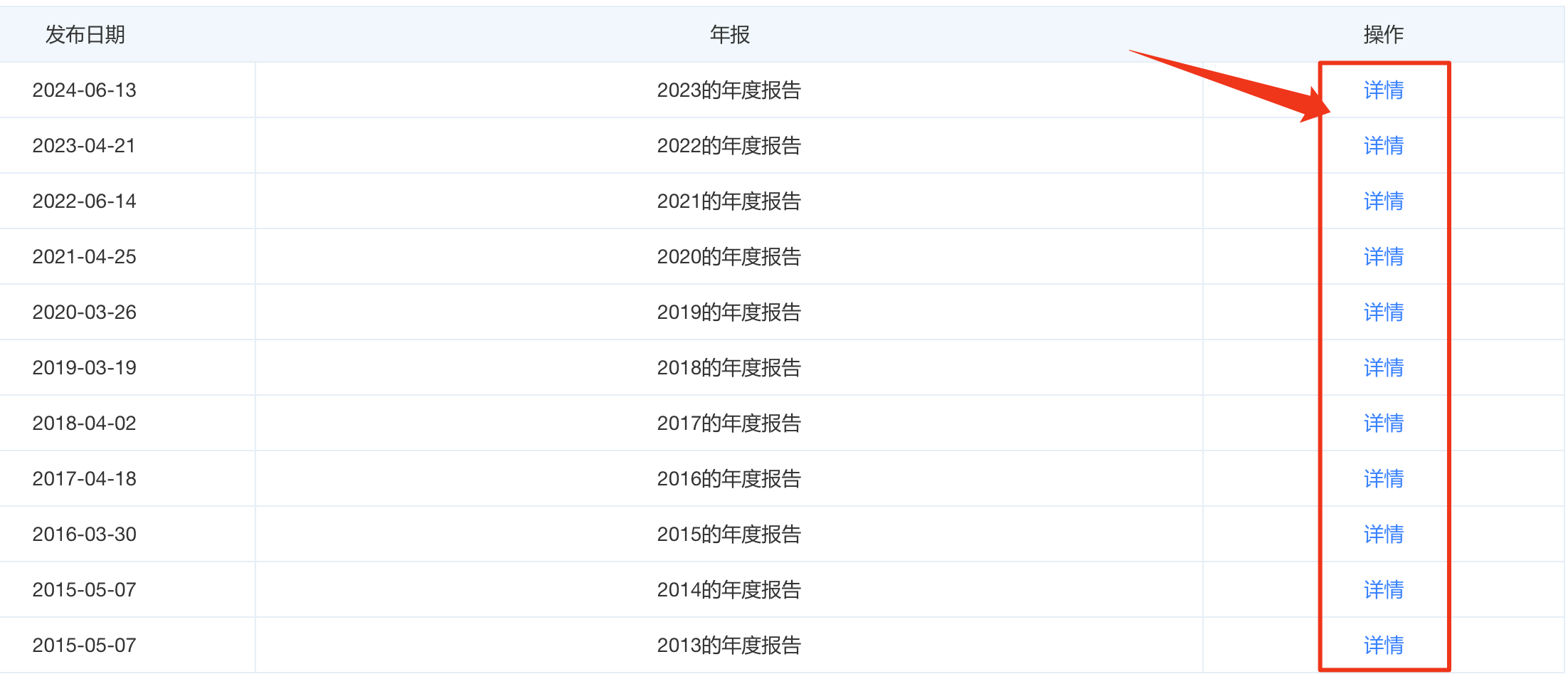Viewport: 1568px width, 679px height.
Task: Click the date cell 2024-06-13
Action: [x=84, y=90]
